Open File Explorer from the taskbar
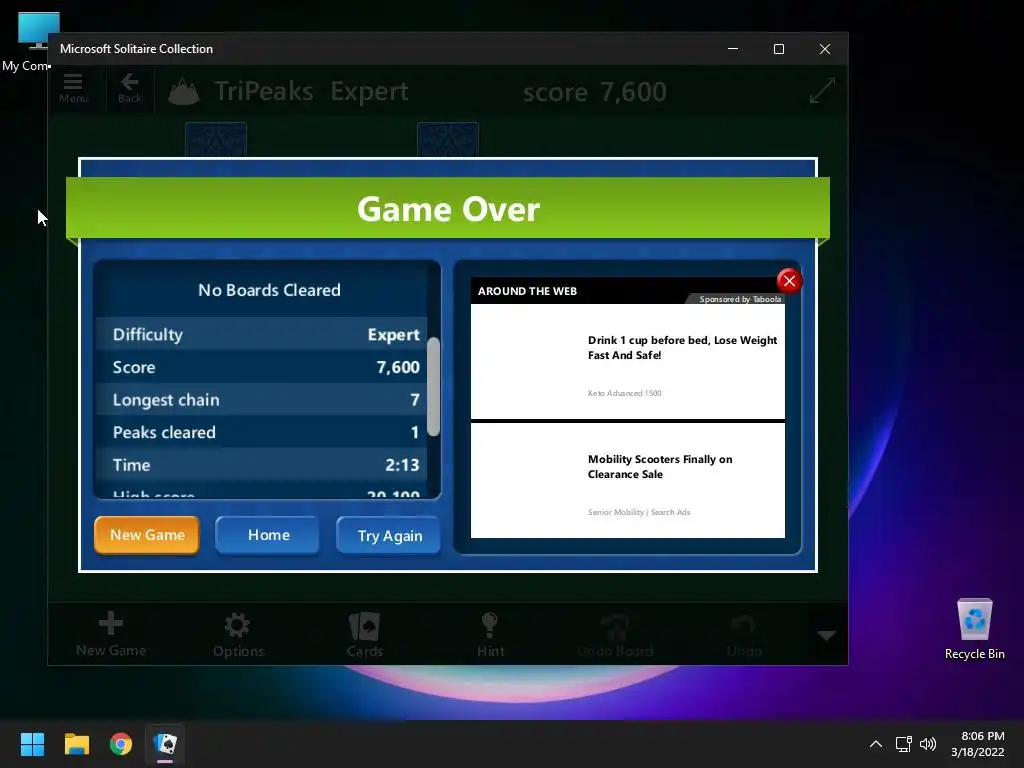Viewport: 1024px width, 768px height. click(76, 744)
